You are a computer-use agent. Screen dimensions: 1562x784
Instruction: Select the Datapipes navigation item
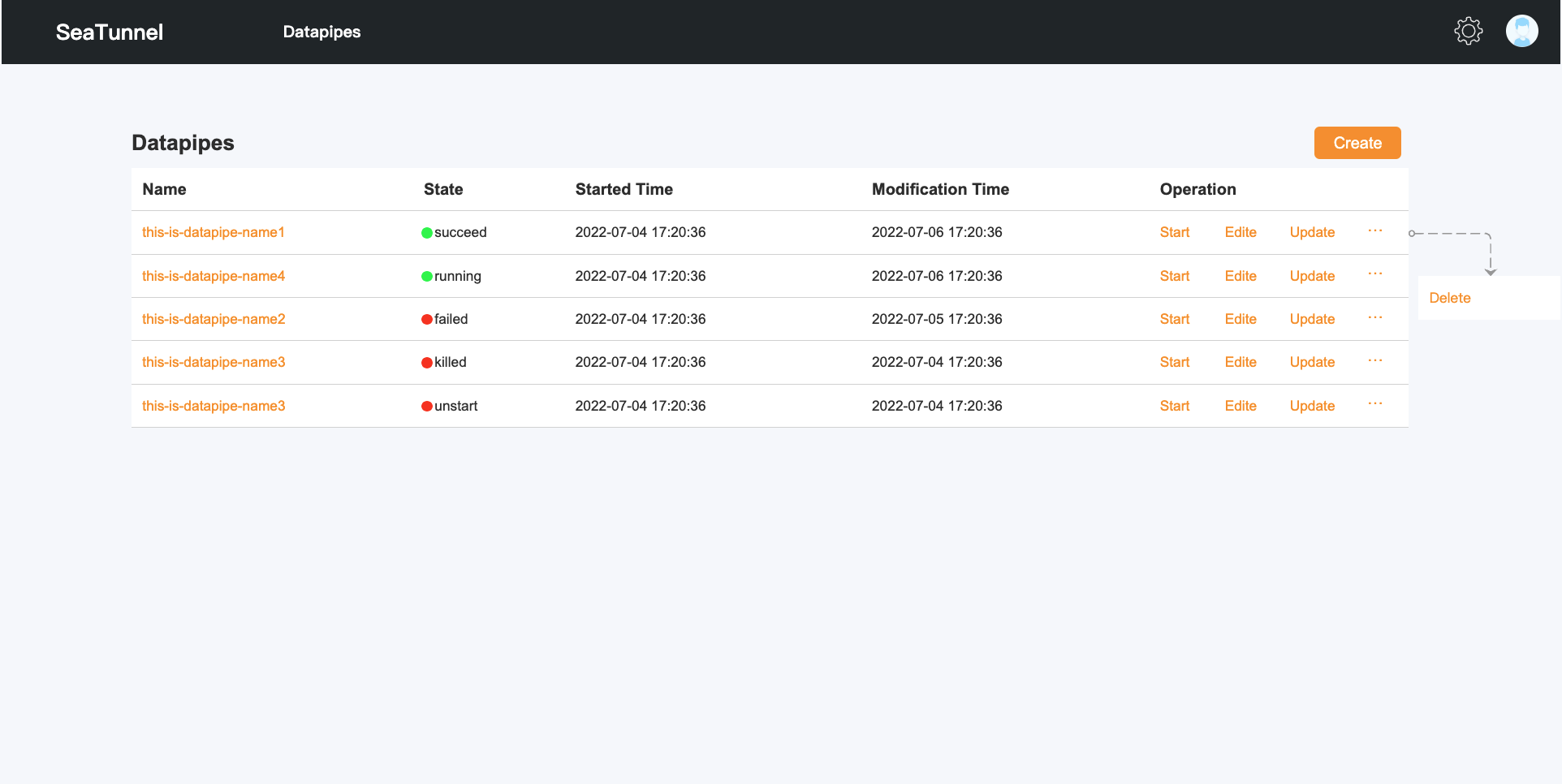321,32
